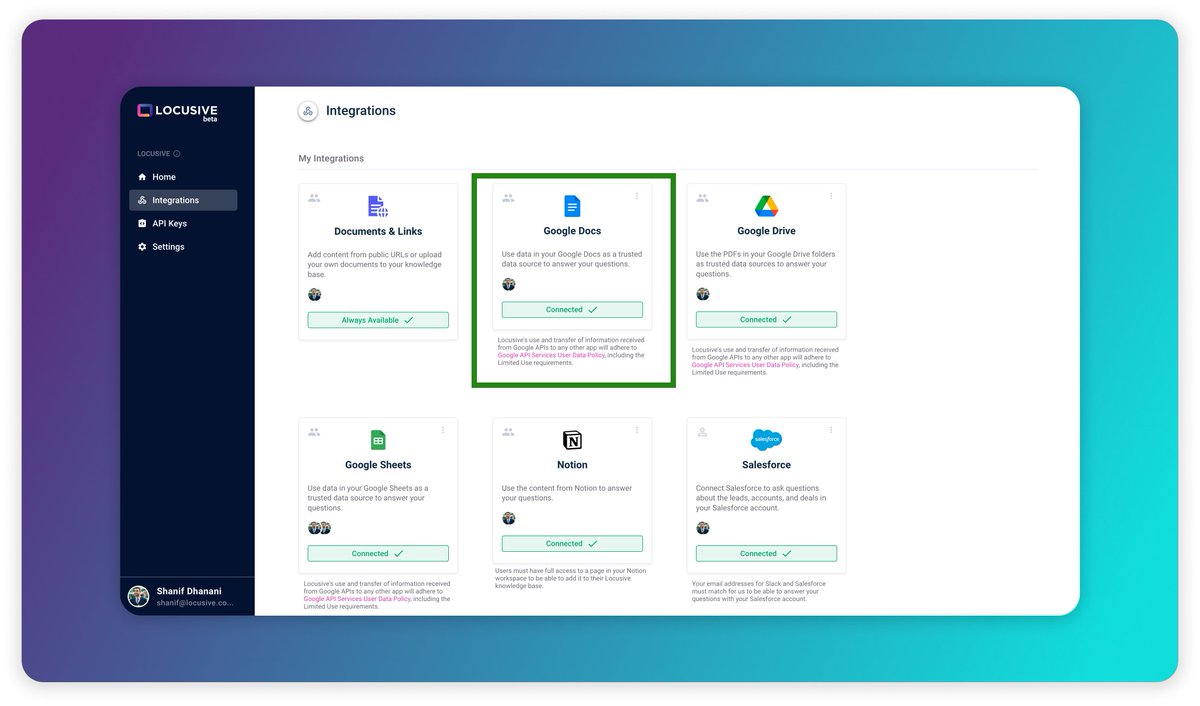Click the Google Docs blue document icon
Screen dimensions: 1200x706
[x=572, y=207]
